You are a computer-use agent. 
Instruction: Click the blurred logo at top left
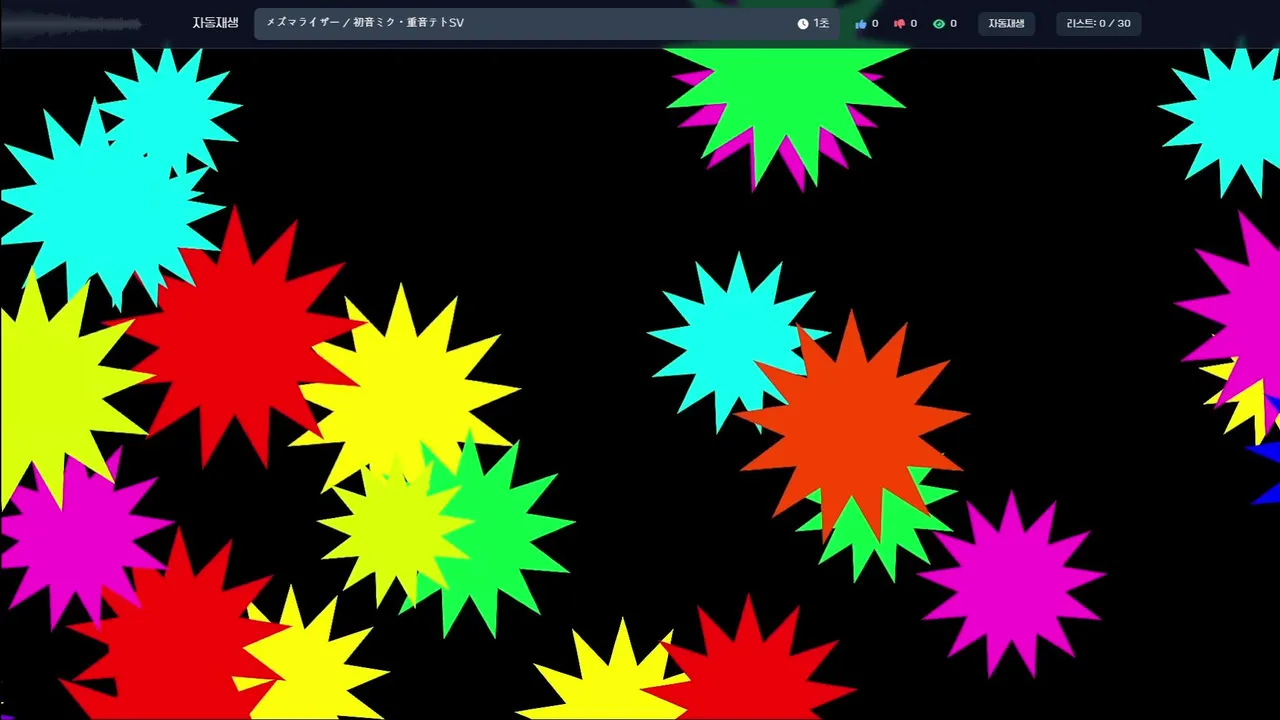tap(70, 24)
